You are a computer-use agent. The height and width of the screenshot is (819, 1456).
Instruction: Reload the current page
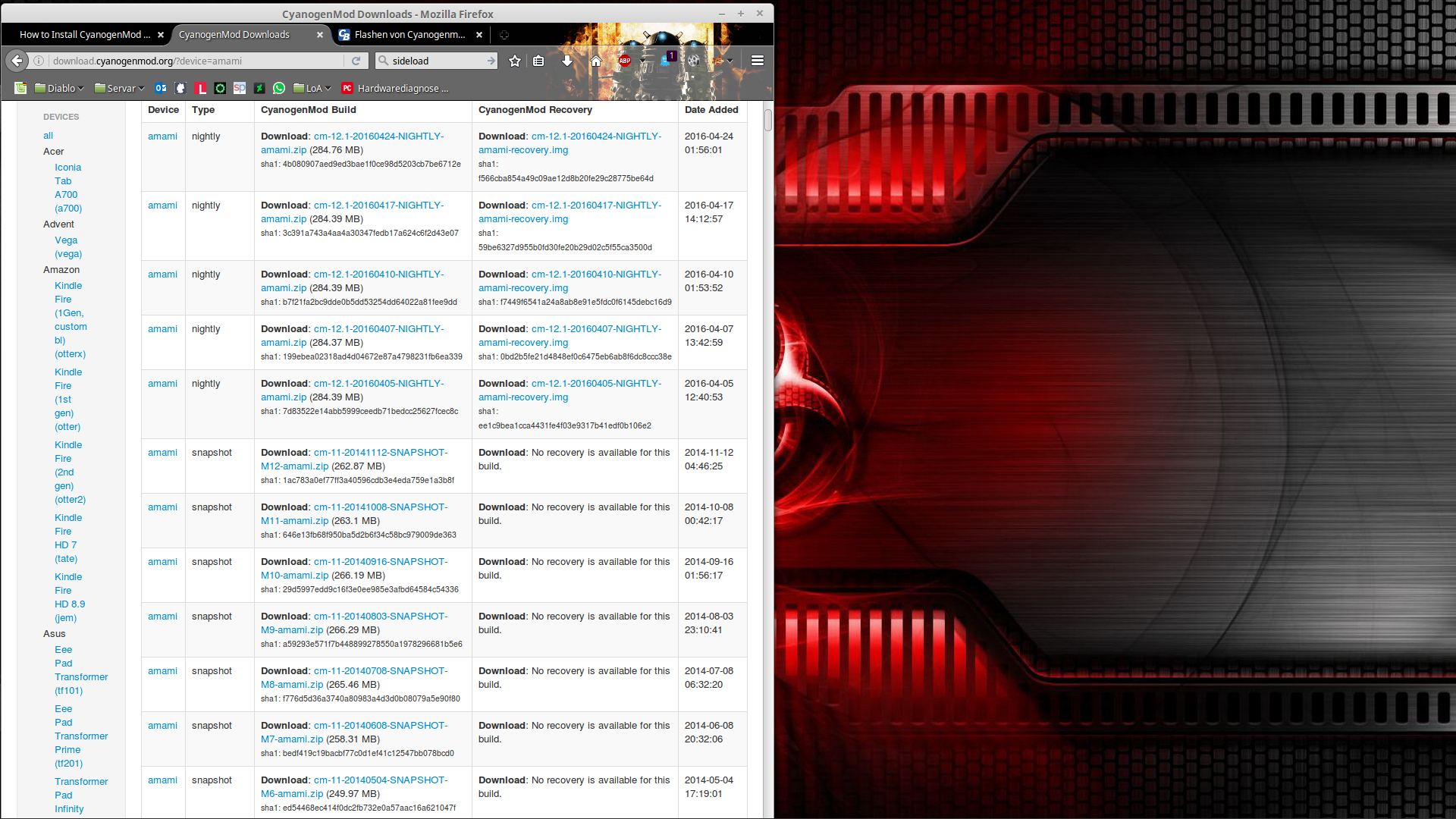tap(356, 61)
